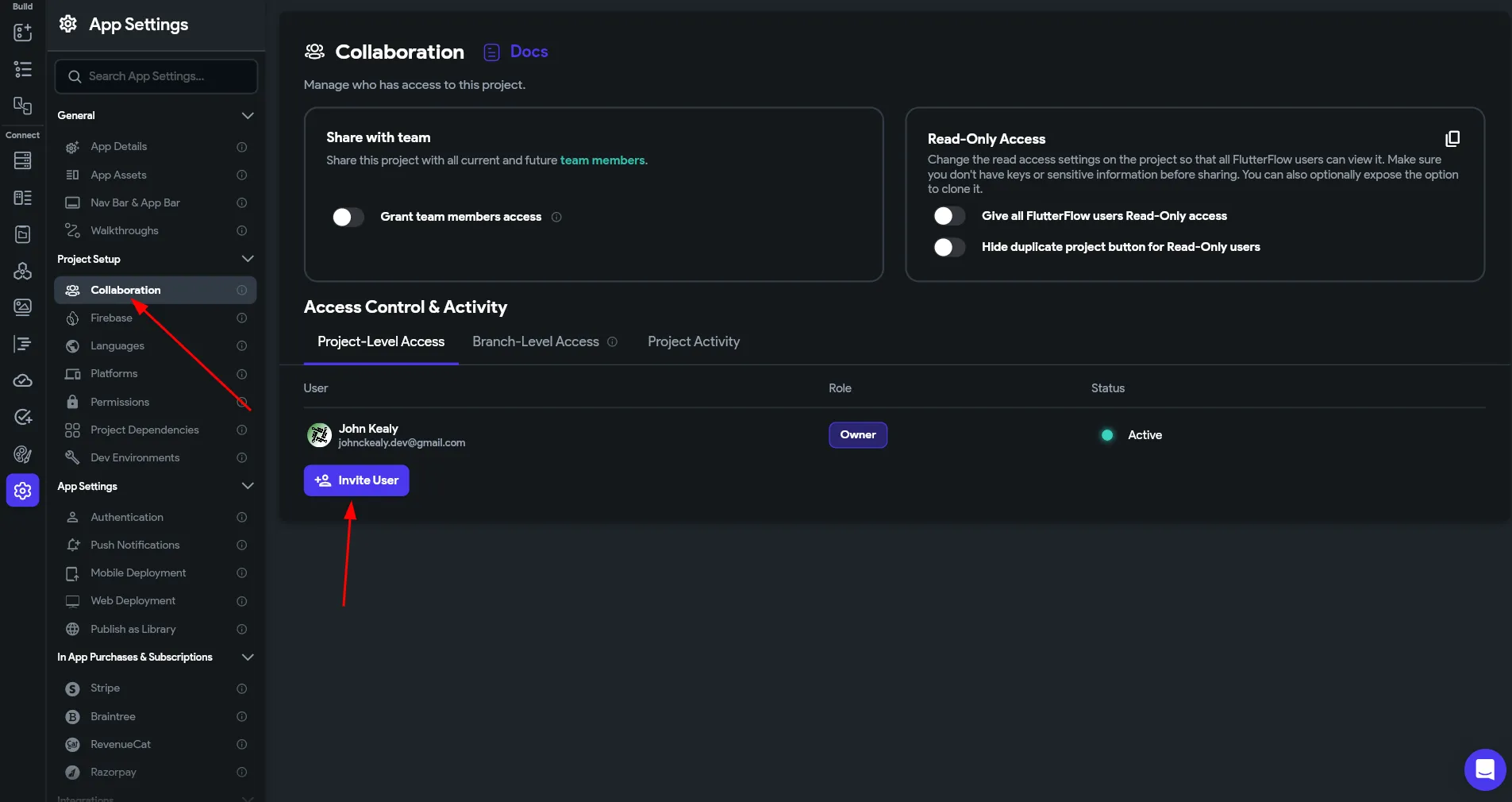Click the info icon on the RevenueCat row
The width and height of the screenshot is (1512, 802).
[x=242, y=744]
